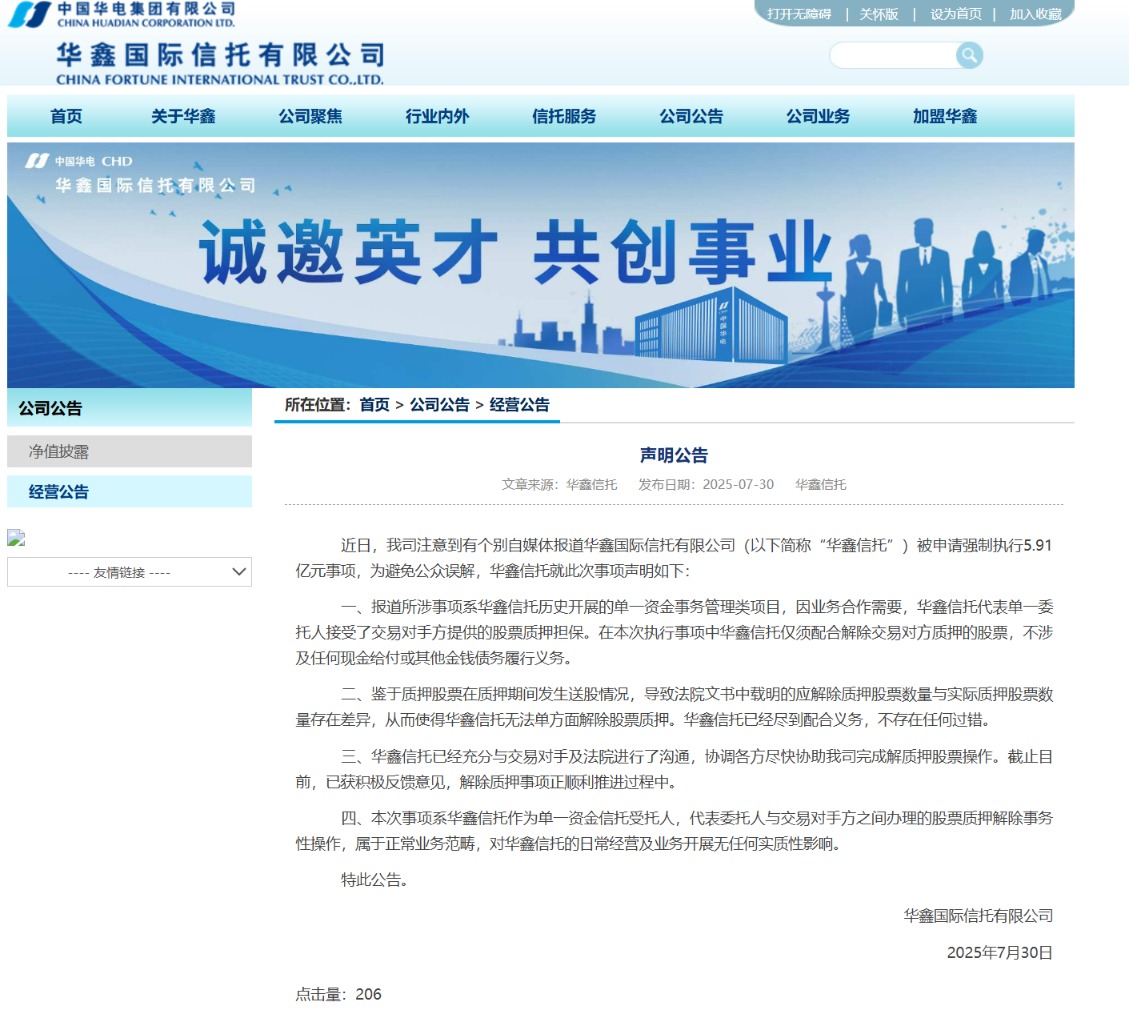The image size is (1129, 1010).
Task: Click 加入收藏 link
Action: click(1035, 14)
